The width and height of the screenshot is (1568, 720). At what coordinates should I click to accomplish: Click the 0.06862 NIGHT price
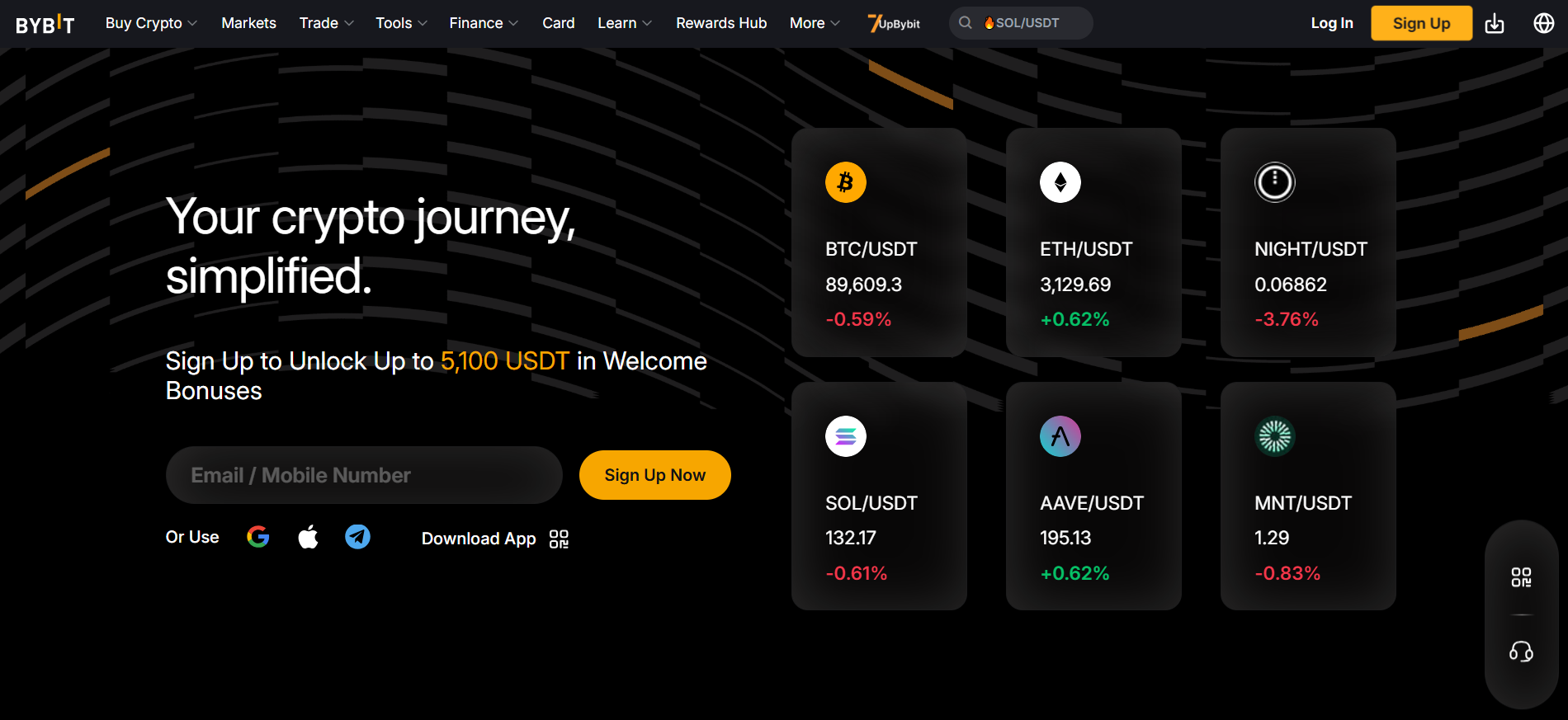click(x=1291, y=285)
